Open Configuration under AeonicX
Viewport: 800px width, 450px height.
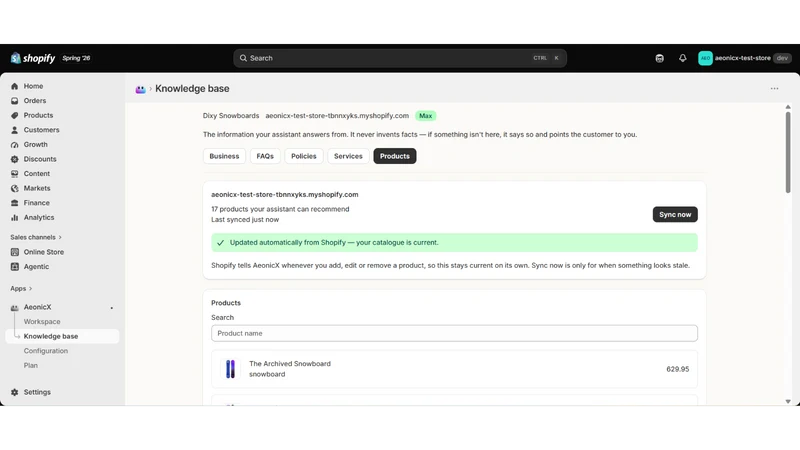click(46, 351)
